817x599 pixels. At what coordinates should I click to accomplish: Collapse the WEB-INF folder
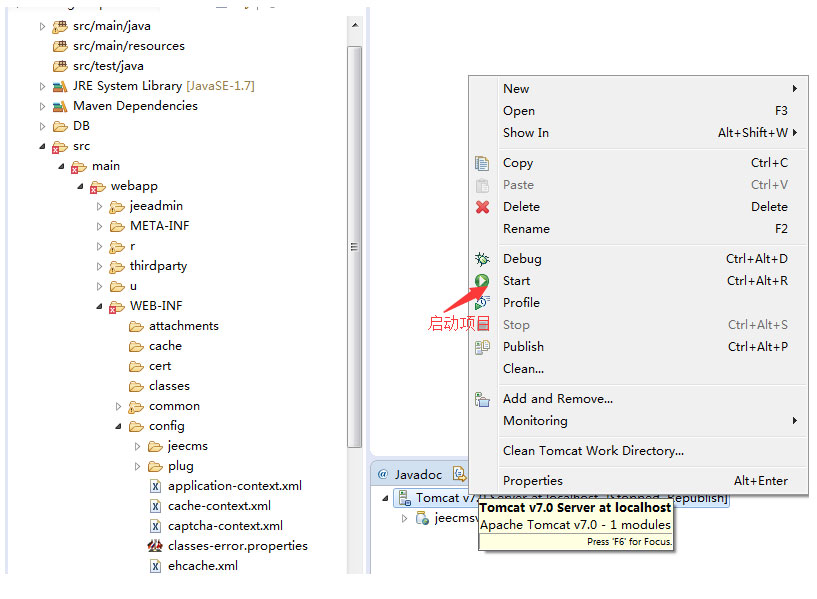99,306
